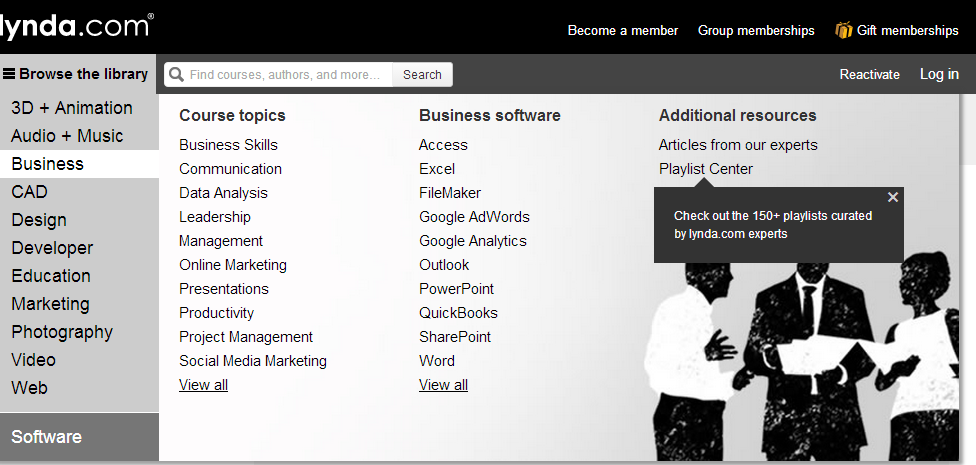
Task: Open Outlook software courses
Action: pos(444,265)
